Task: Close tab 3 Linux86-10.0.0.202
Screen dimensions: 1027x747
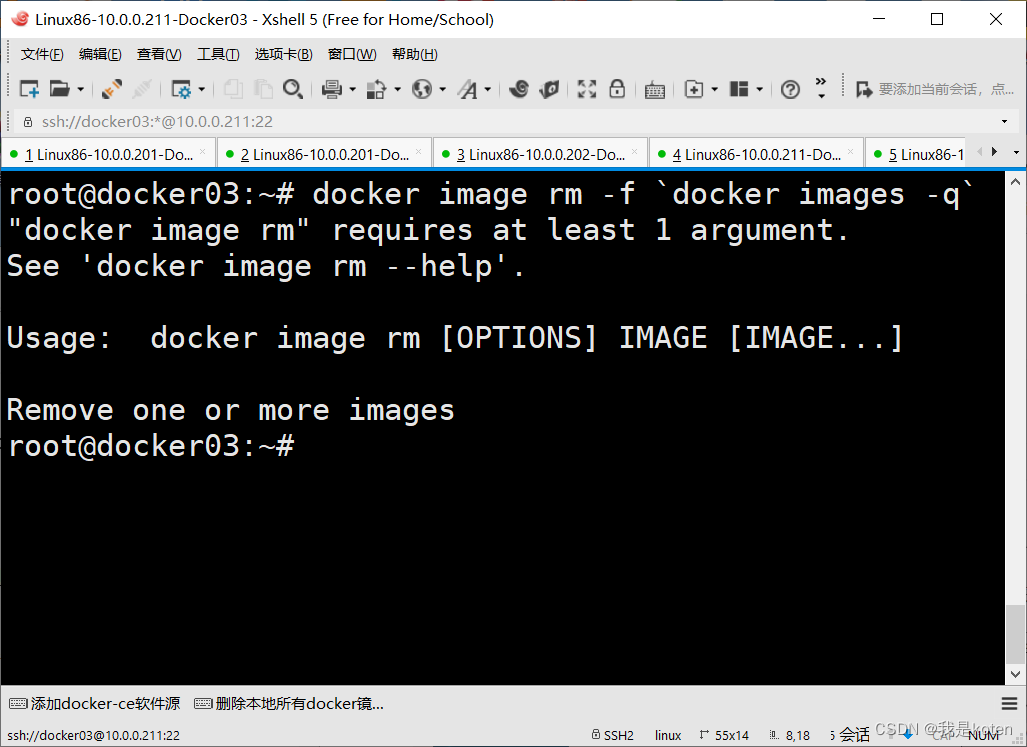Action: pyautogui.click(x=635, y=152)
